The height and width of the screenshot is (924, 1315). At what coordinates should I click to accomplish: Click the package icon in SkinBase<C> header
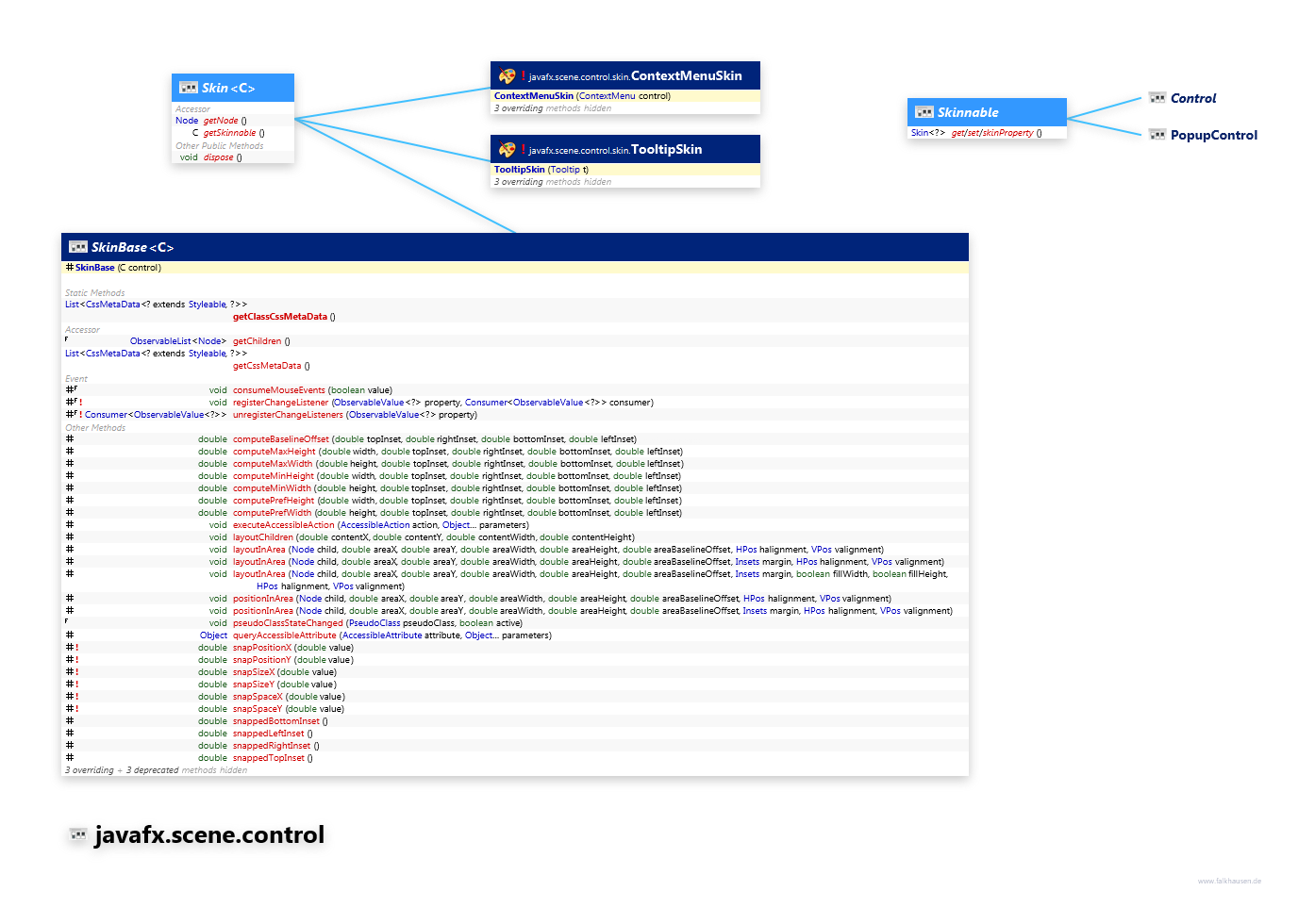pyautogui.click(x=78, y=247)
